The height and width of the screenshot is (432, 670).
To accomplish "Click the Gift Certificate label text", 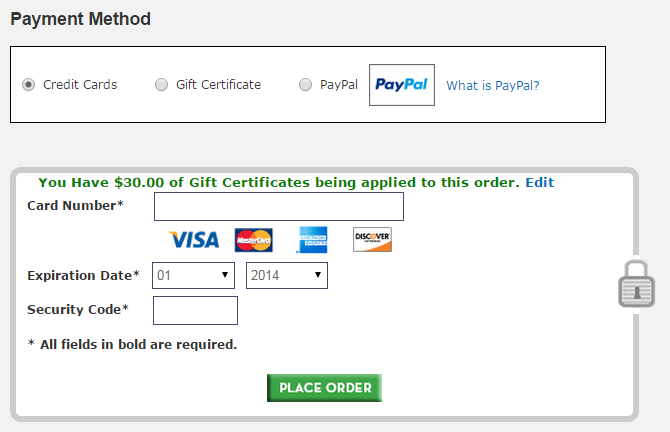I will coord(218,85).
